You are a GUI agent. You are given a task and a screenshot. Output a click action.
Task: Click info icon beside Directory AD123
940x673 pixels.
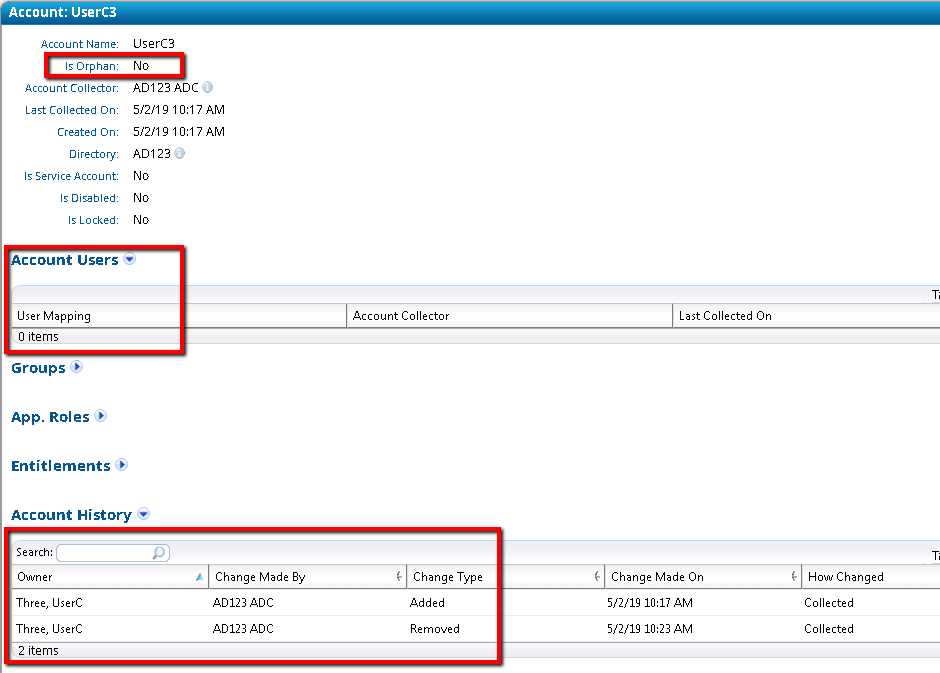[179, 154]
